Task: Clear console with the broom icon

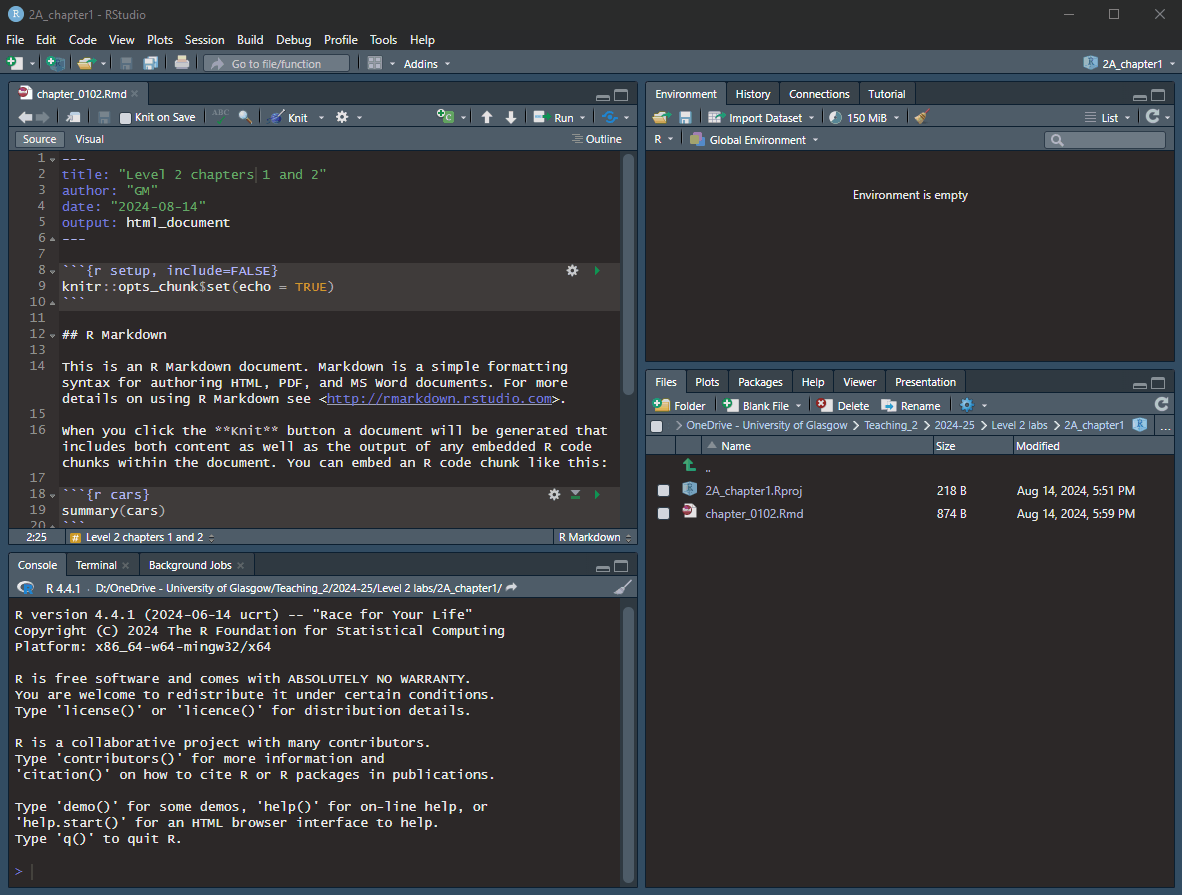Action: [x=623, y=587]
